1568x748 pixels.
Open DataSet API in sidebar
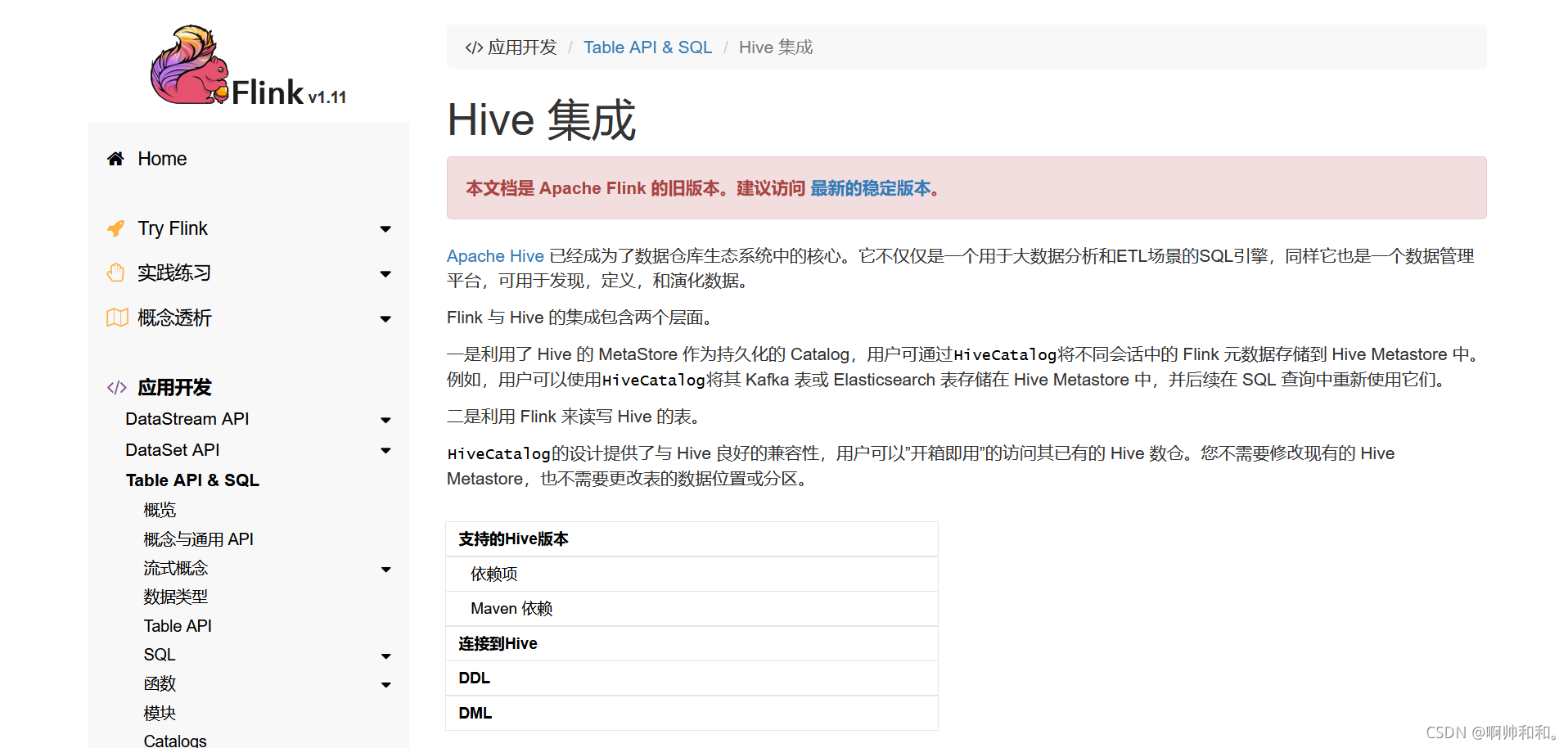173,450
